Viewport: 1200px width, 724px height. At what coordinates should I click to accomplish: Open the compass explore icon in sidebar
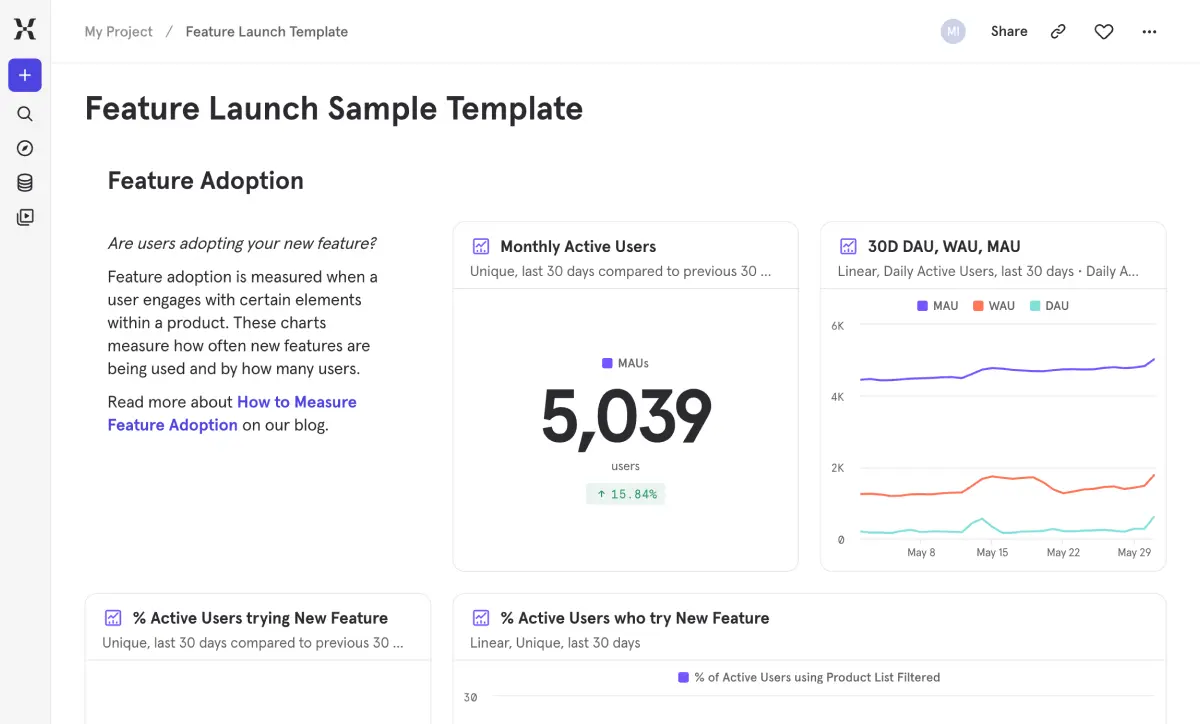pos(25,148)
